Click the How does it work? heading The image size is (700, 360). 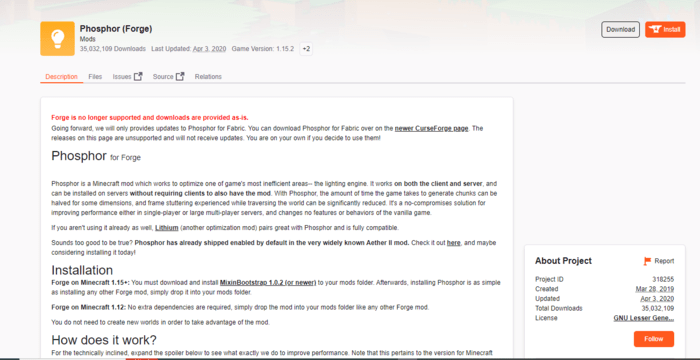pos(104,340)
